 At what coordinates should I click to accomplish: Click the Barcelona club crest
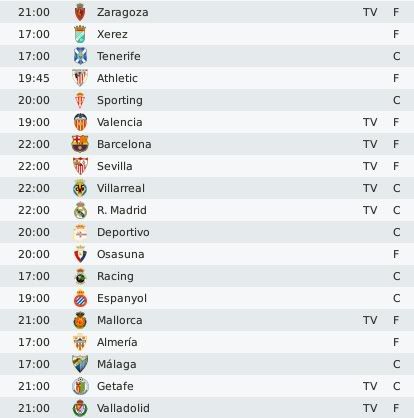tap(80, 144)
